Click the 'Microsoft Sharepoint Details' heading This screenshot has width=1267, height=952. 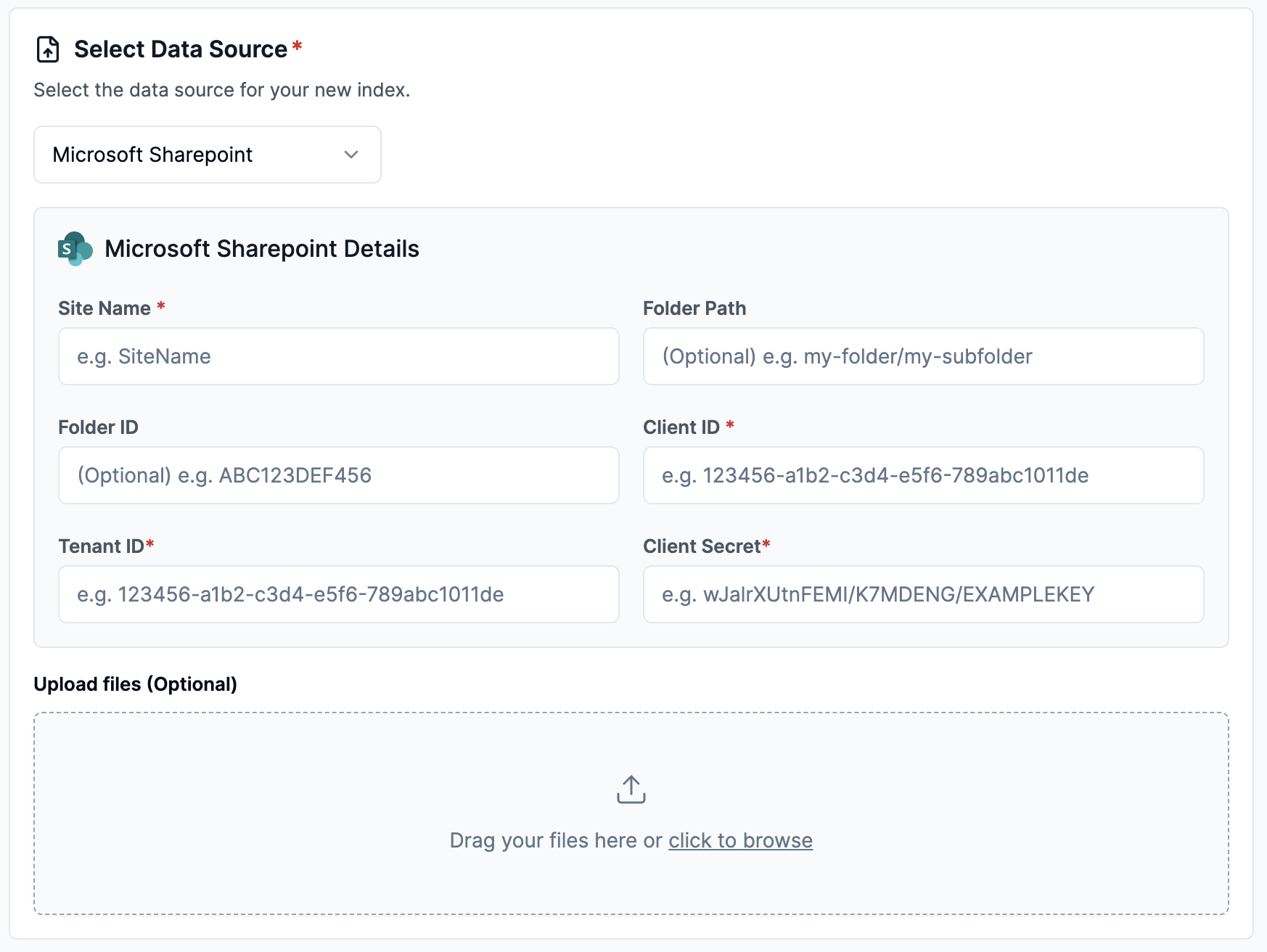pyautogui.click(x=262, y=249)
